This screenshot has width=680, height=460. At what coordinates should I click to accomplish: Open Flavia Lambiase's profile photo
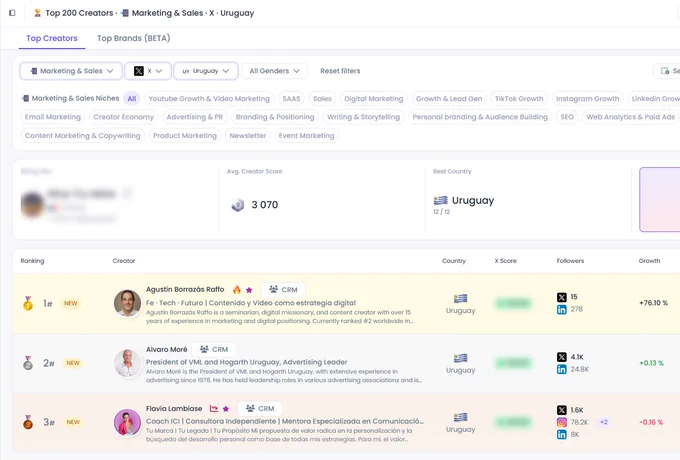click(x=128, y=422)
